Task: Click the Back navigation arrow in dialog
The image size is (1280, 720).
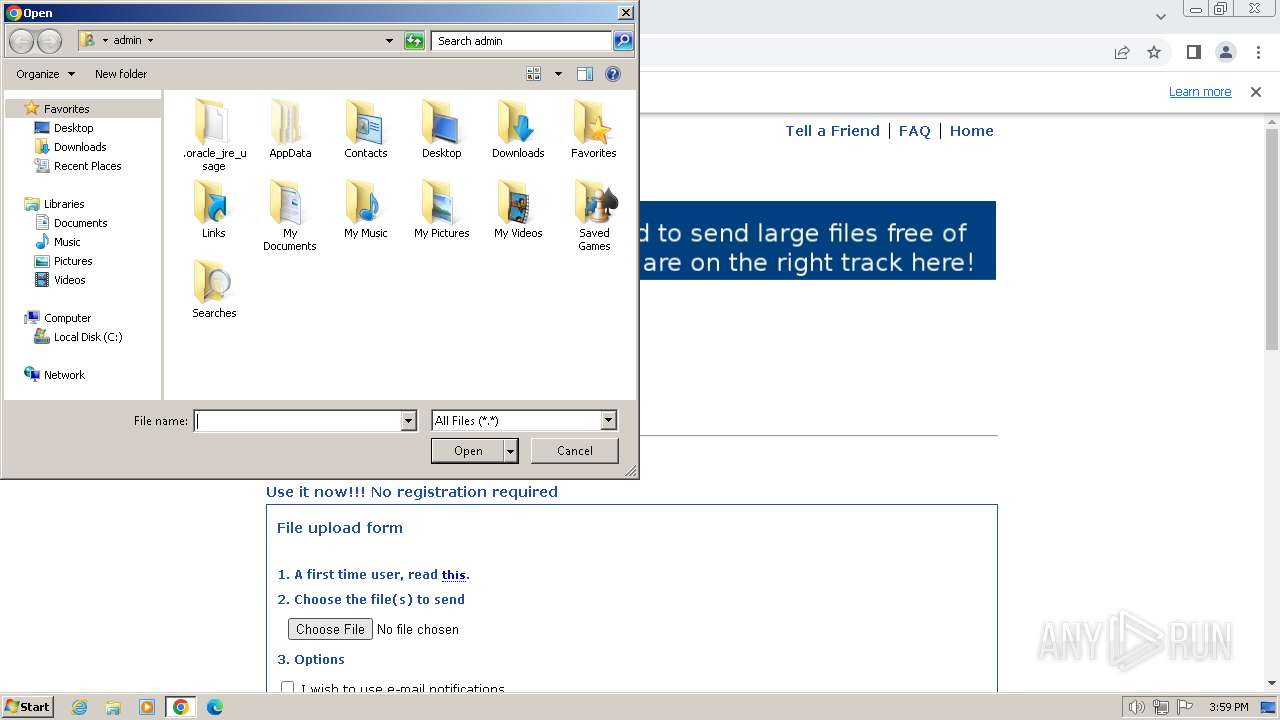Action: (x=21, y=41)
